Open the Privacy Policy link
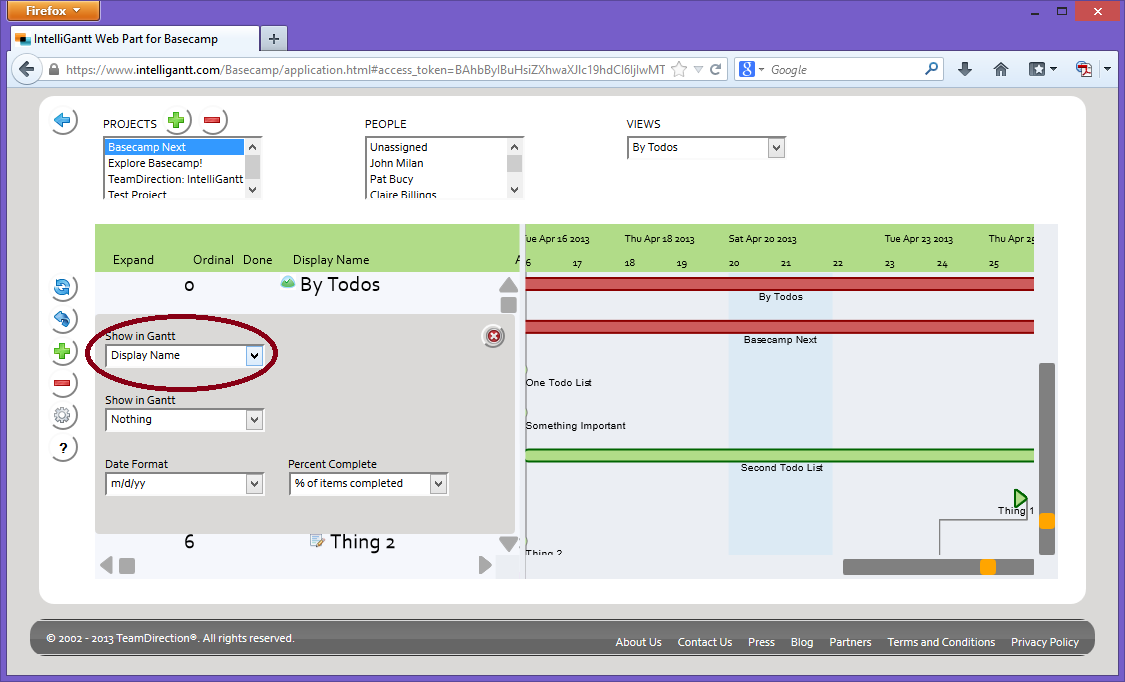1125x682 pixels. click(1045, 642)
